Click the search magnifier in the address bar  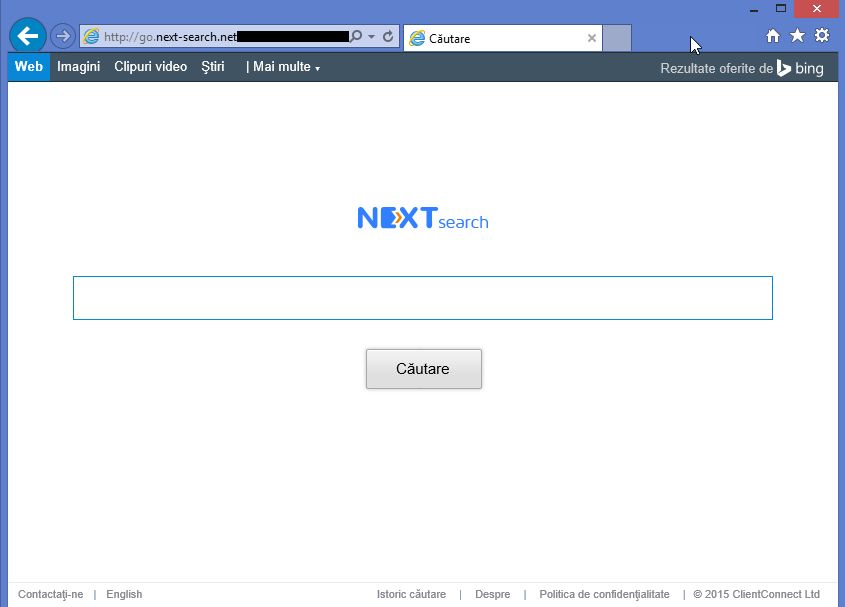coord(355,35)
